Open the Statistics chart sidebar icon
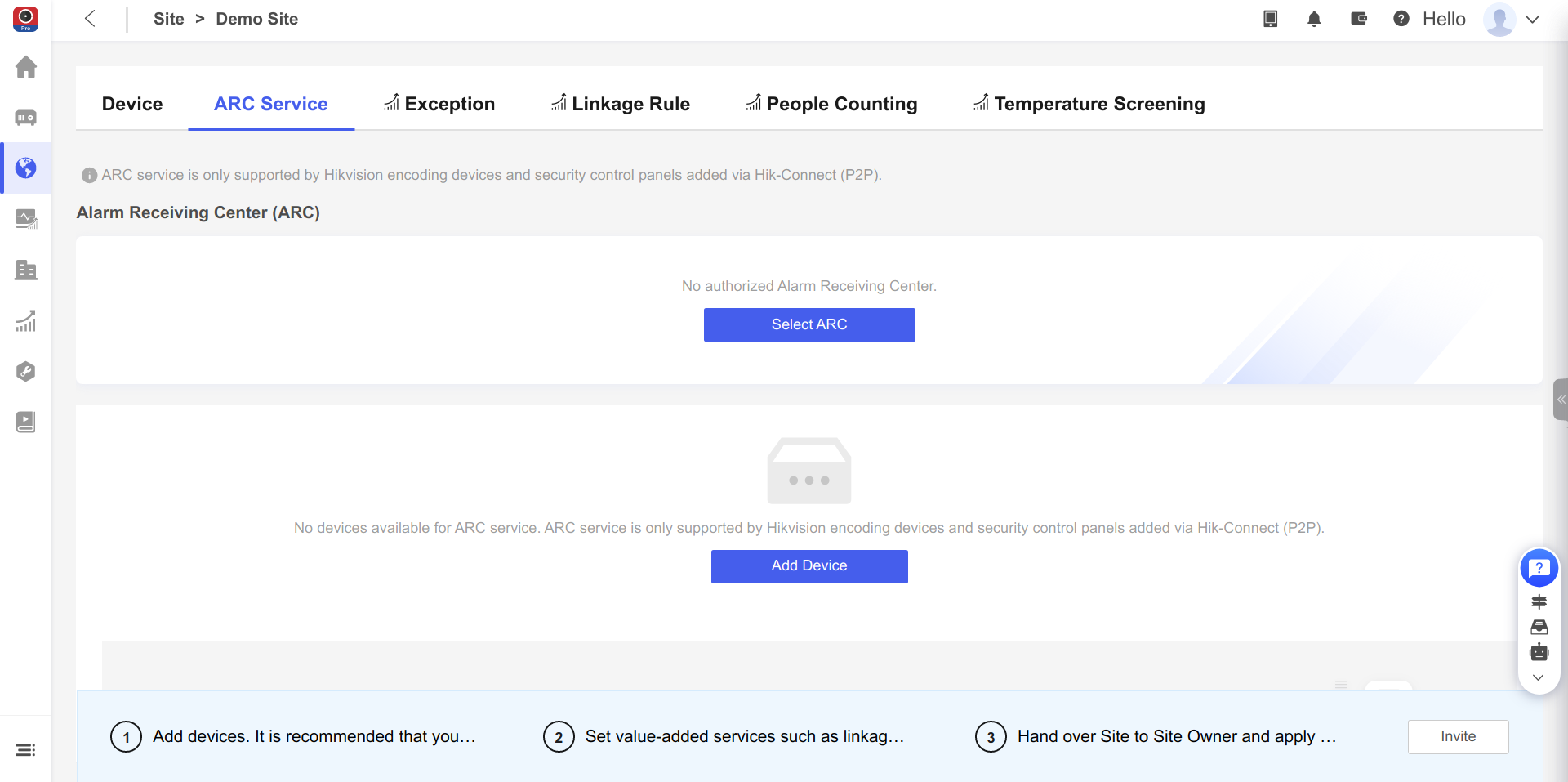The image size is (1568, 782). pos(26,321)
